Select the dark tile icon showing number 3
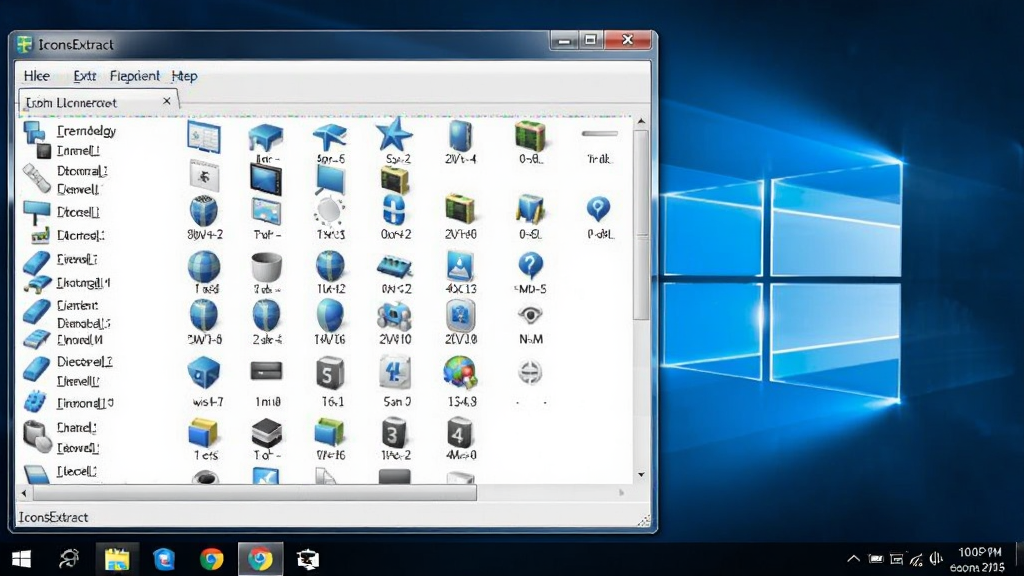Viewport: 1024px width, 576px height. click(x=394, y=433)
